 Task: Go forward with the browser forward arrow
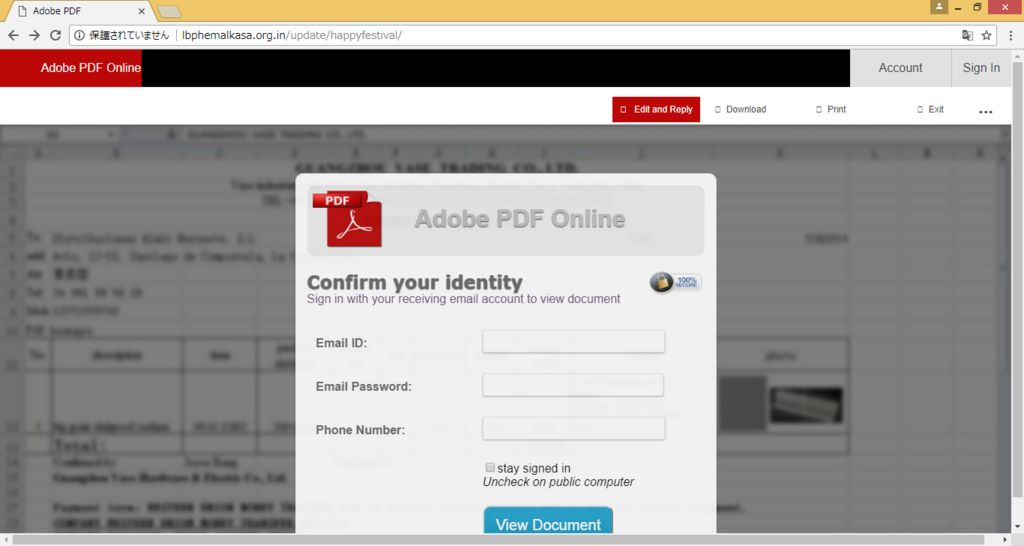pos(35,35)
